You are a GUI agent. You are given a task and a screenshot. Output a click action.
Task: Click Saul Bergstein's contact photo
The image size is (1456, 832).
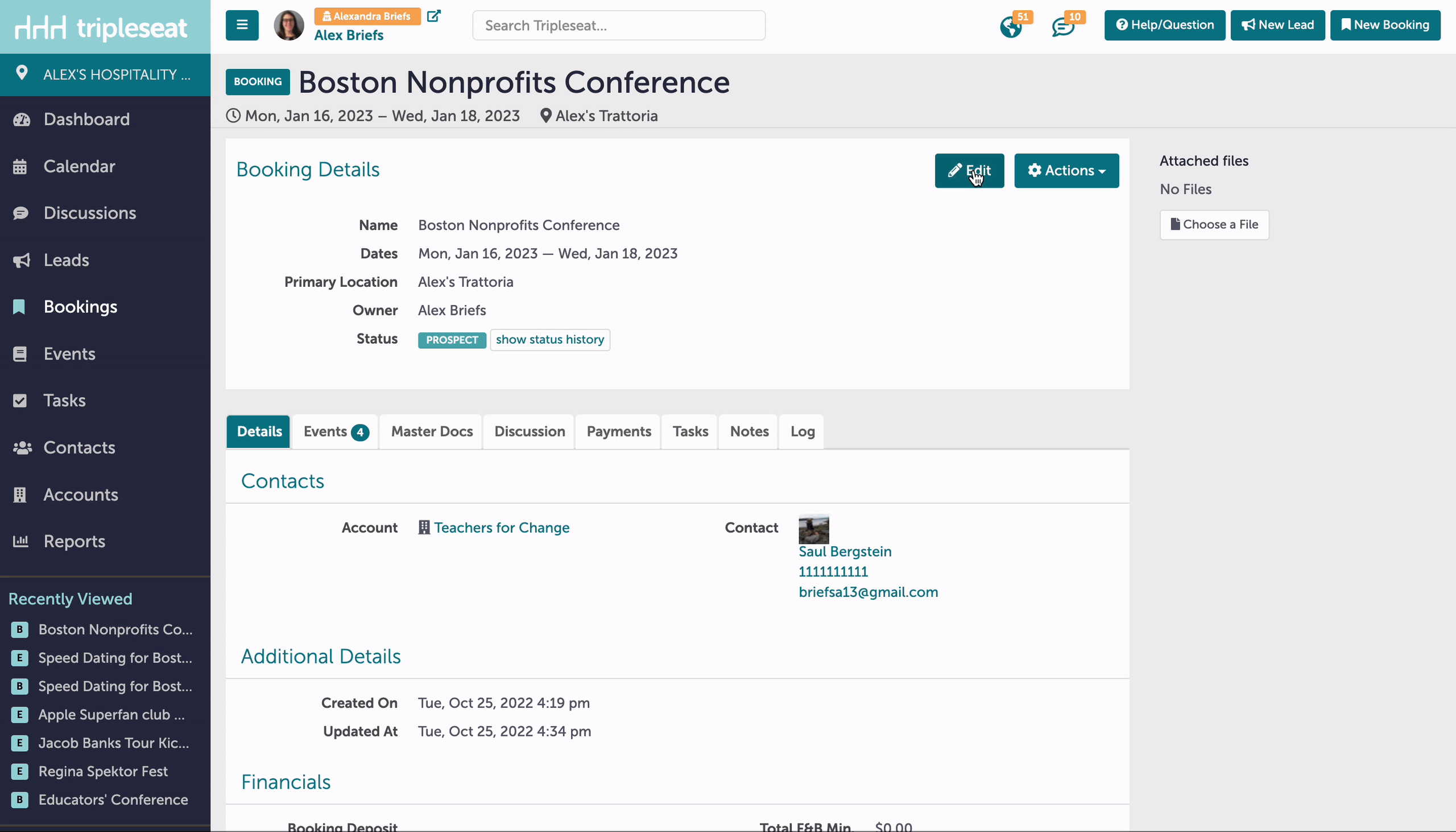click(814, 529)
